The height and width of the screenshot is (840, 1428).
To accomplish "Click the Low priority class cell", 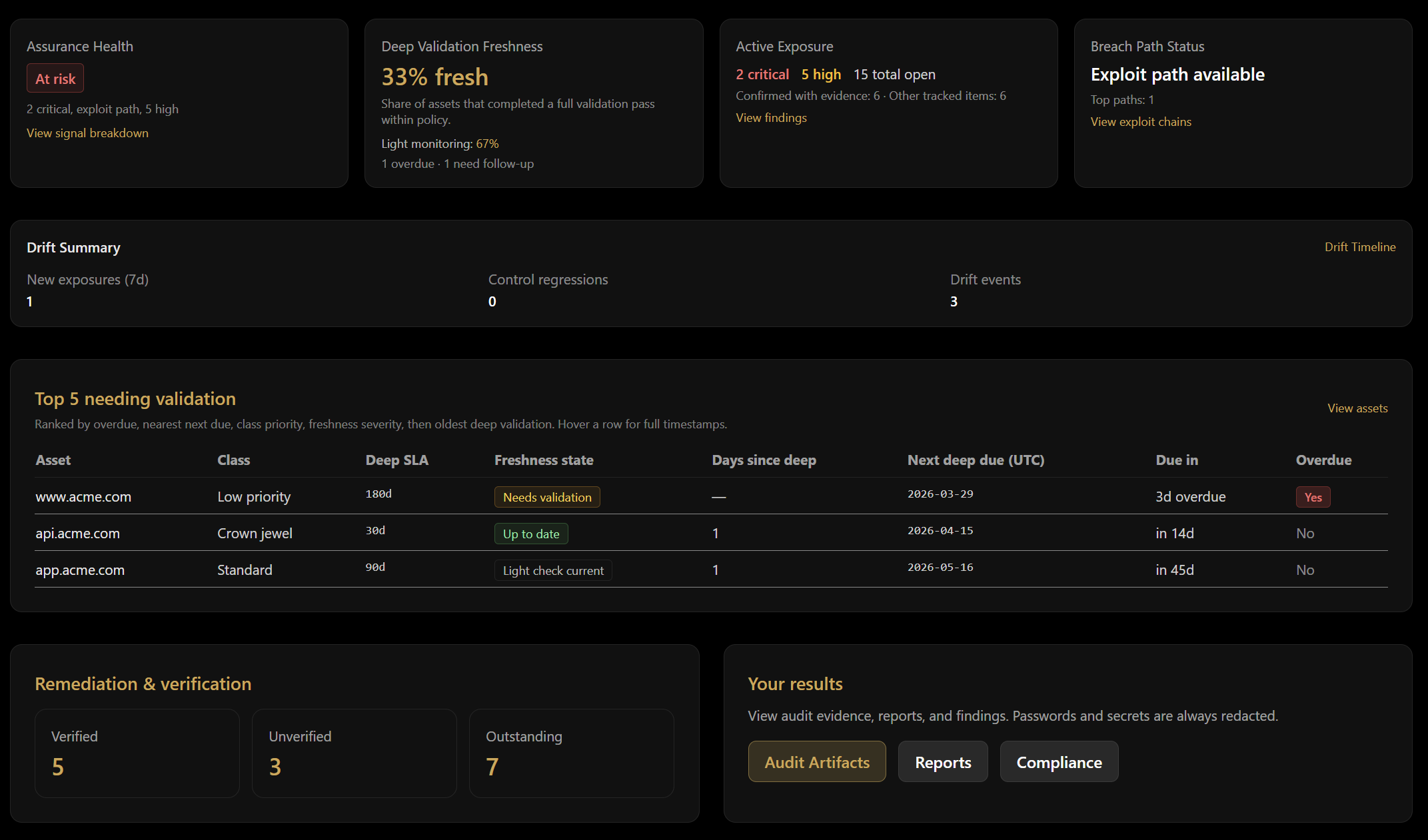I will click(254, 497).
